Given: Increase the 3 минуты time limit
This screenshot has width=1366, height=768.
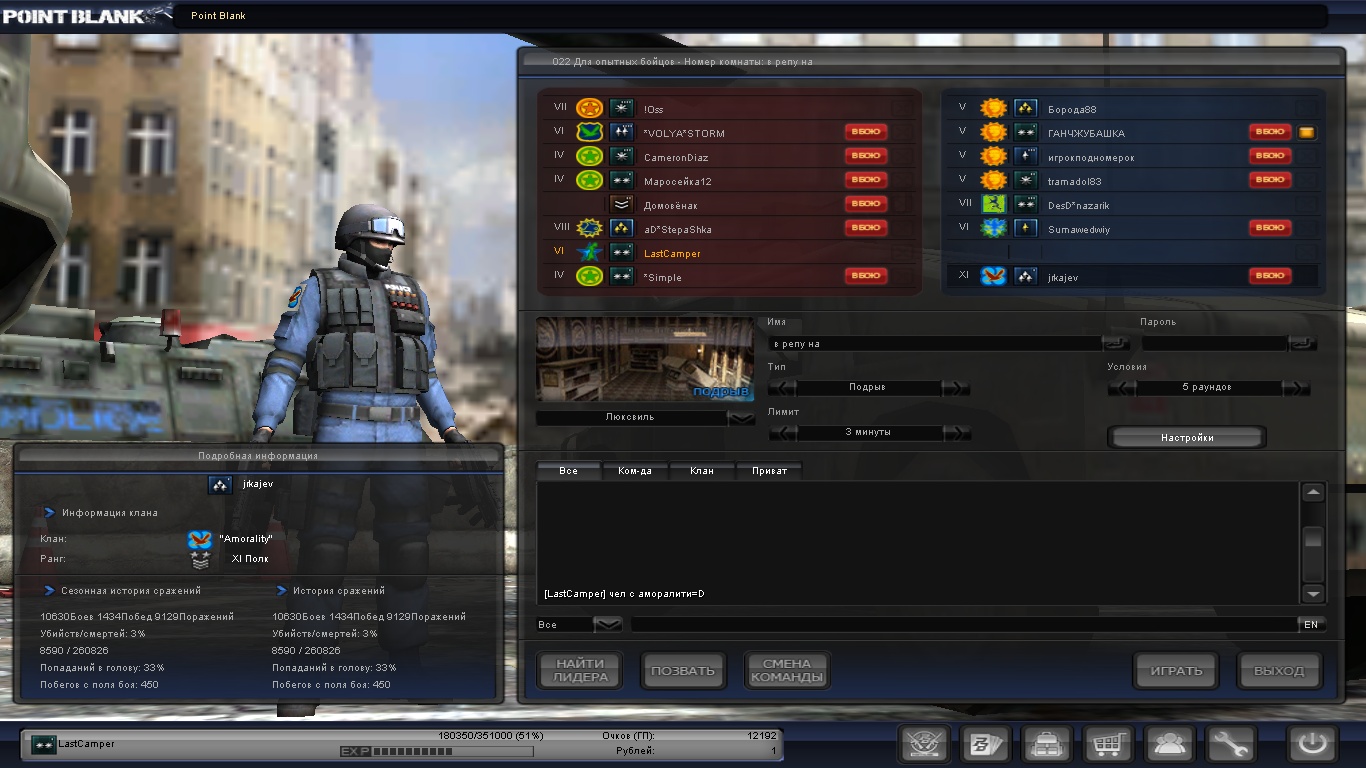Looking at the screenshot, I should [x=956, y=433].
